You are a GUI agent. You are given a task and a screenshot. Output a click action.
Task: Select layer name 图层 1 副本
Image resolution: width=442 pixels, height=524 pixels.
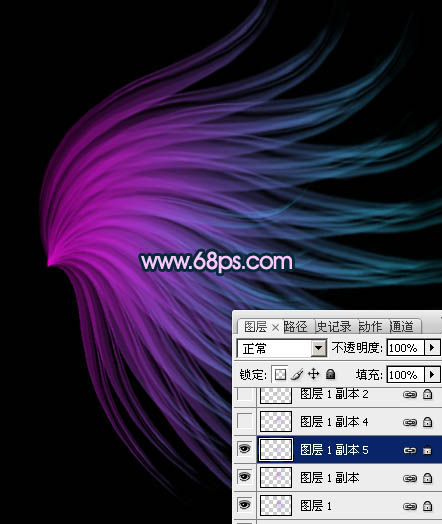330,478
